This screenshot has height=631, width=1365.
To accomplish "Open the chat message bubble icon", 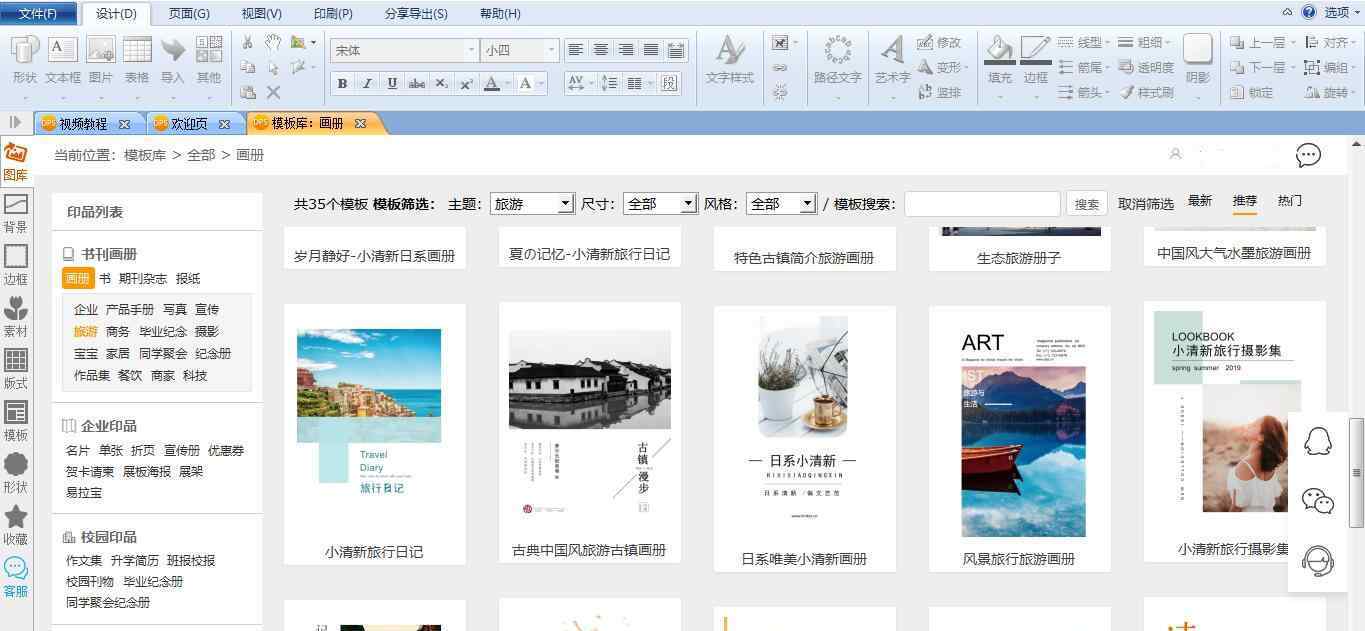I will [1308, 155].
